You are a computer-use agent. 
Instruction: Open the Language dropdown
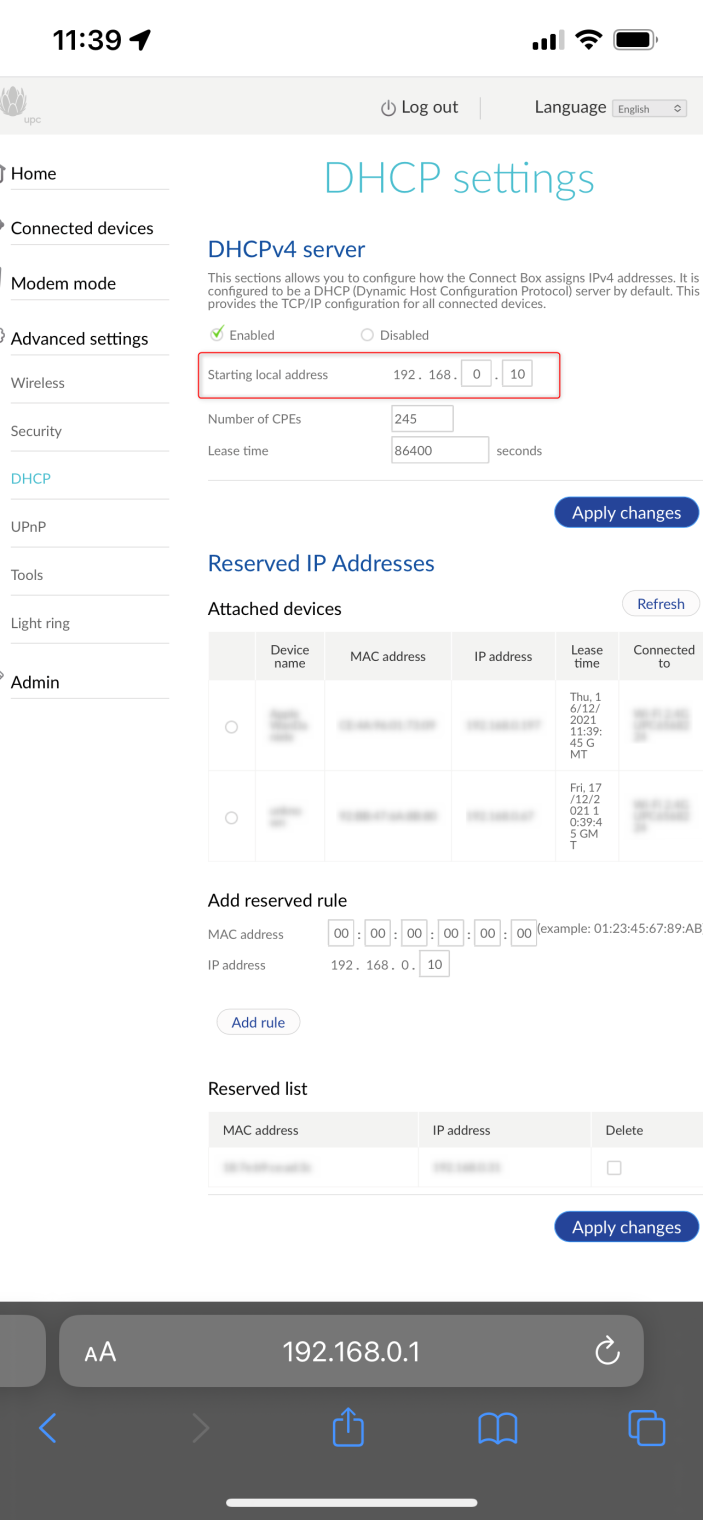point(649,108)
